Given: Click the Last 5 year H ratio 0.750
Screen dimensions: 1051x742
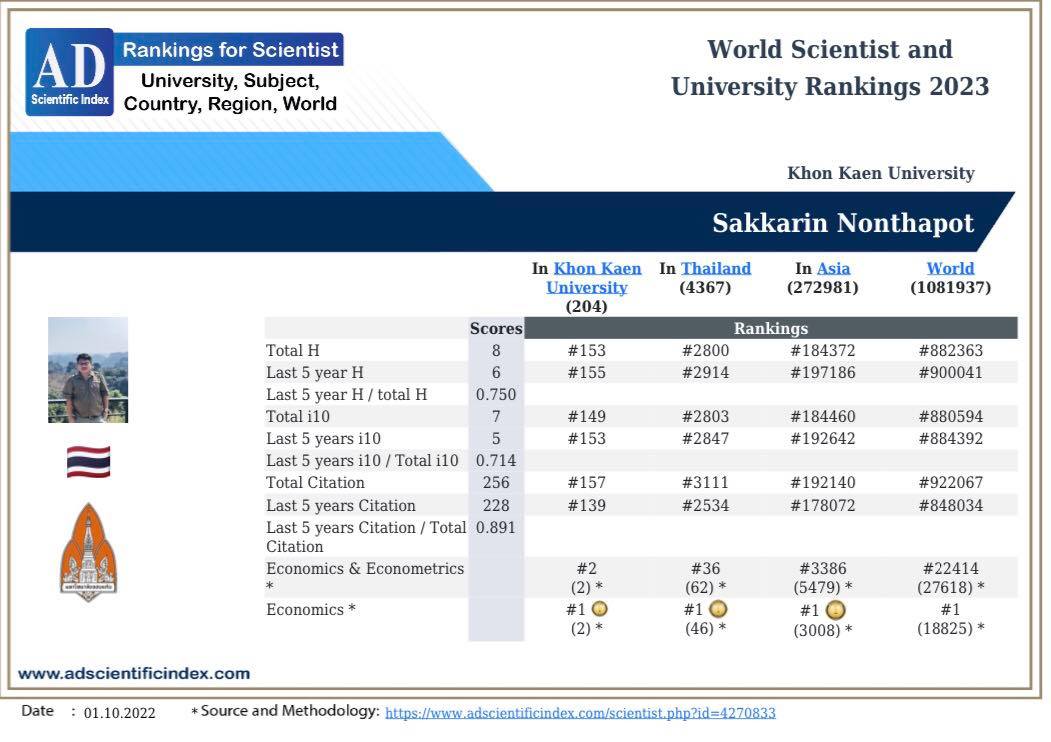Looking at the screenshot, I should (496, 395).
